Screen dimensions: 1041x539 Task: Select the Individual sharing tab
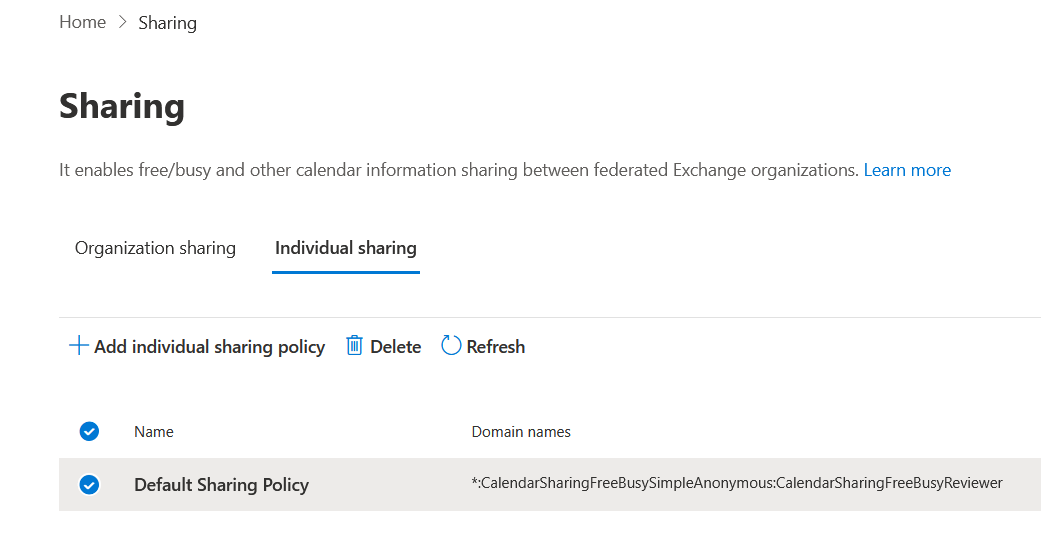[x=346, y=248]
